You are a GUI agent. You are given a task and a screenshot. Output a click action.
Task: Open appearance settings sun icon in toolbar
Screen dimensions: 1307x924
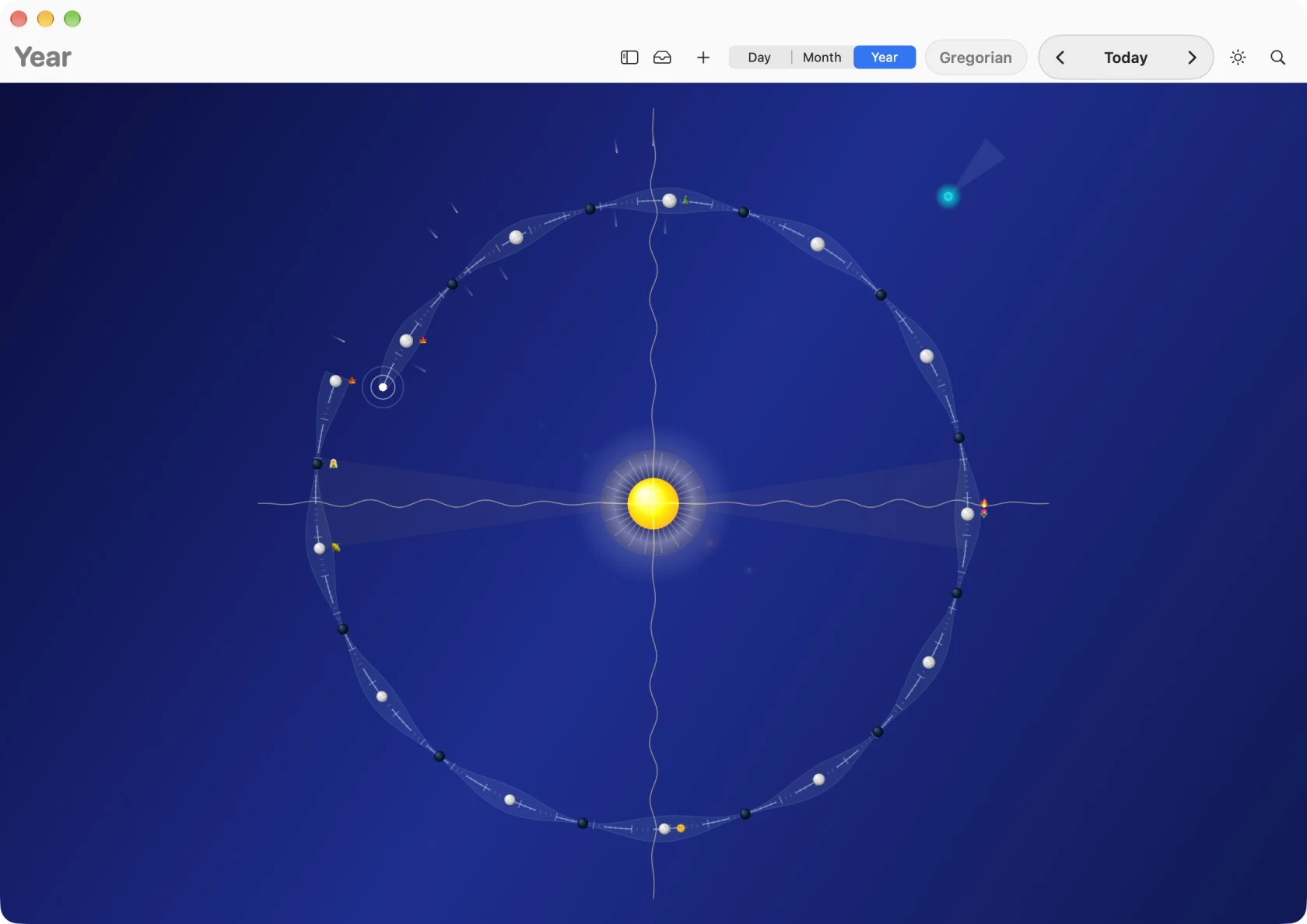(1238, 58)
